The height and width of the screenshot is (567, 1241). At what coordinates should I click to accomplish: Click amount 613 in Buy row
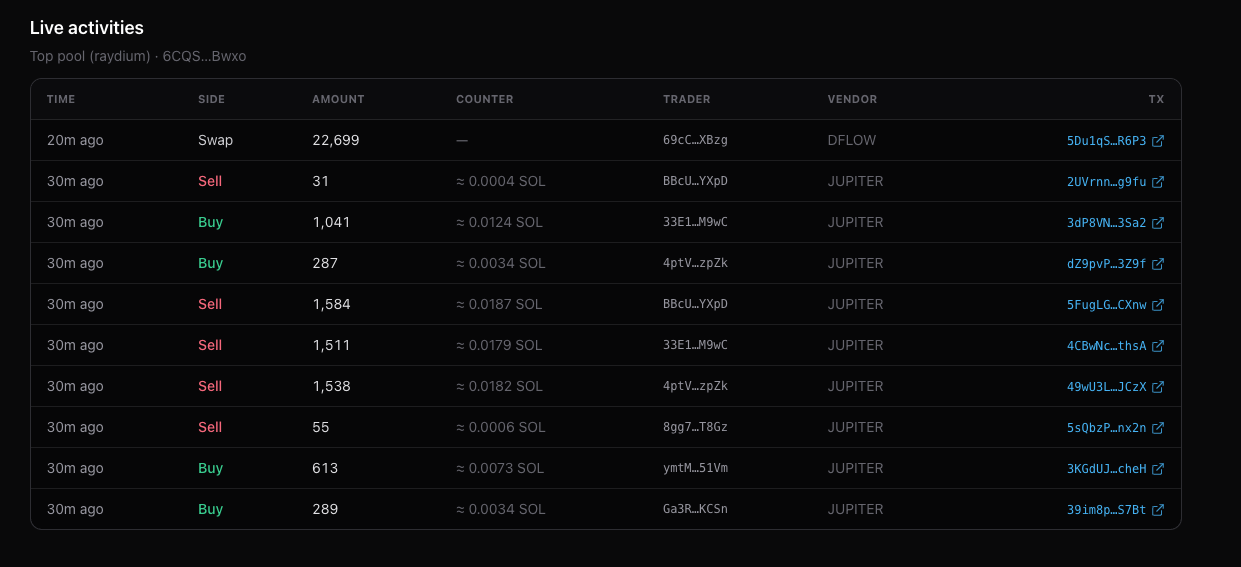click(x=325, y=468)
